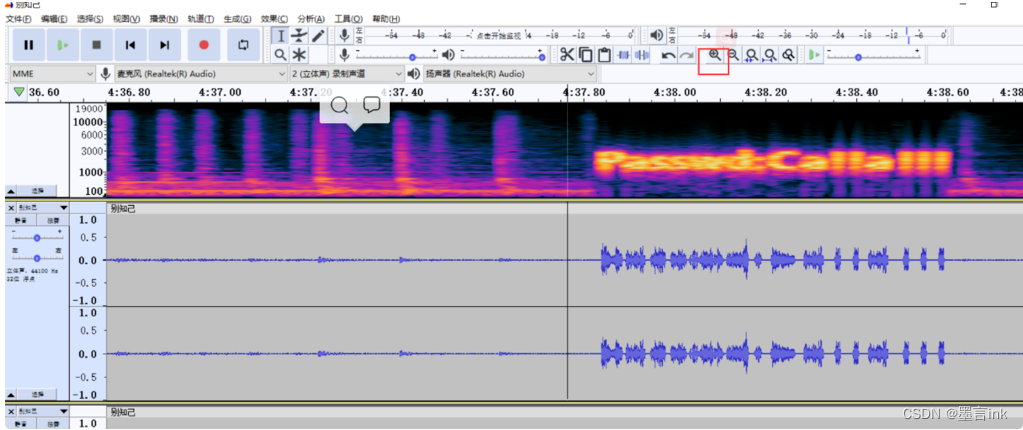Start recording with the red Record button
This screenshot has height=430, width=1023.
[x=204, y=45]
